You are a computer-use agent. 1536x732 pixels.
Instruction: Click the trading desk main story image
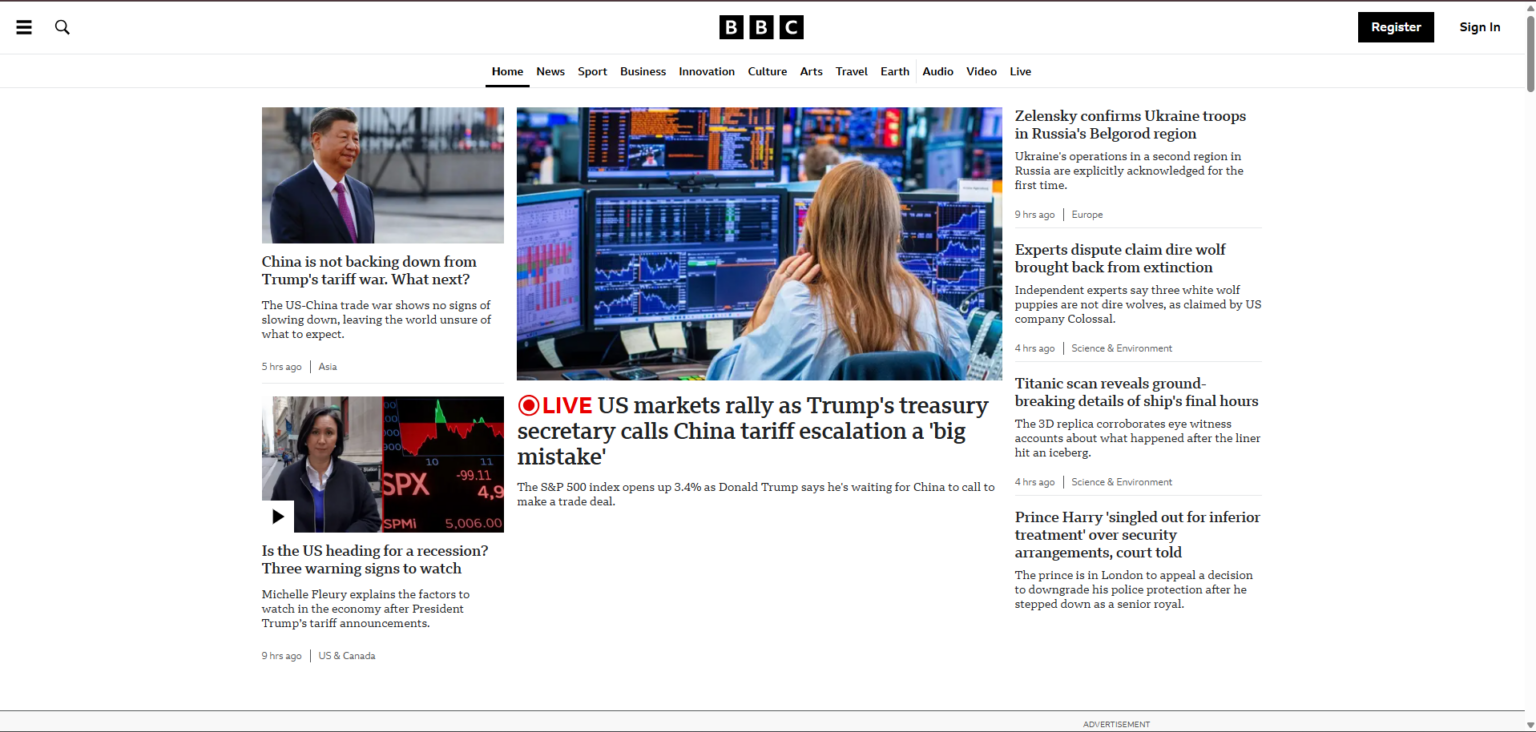coord(759,243)
